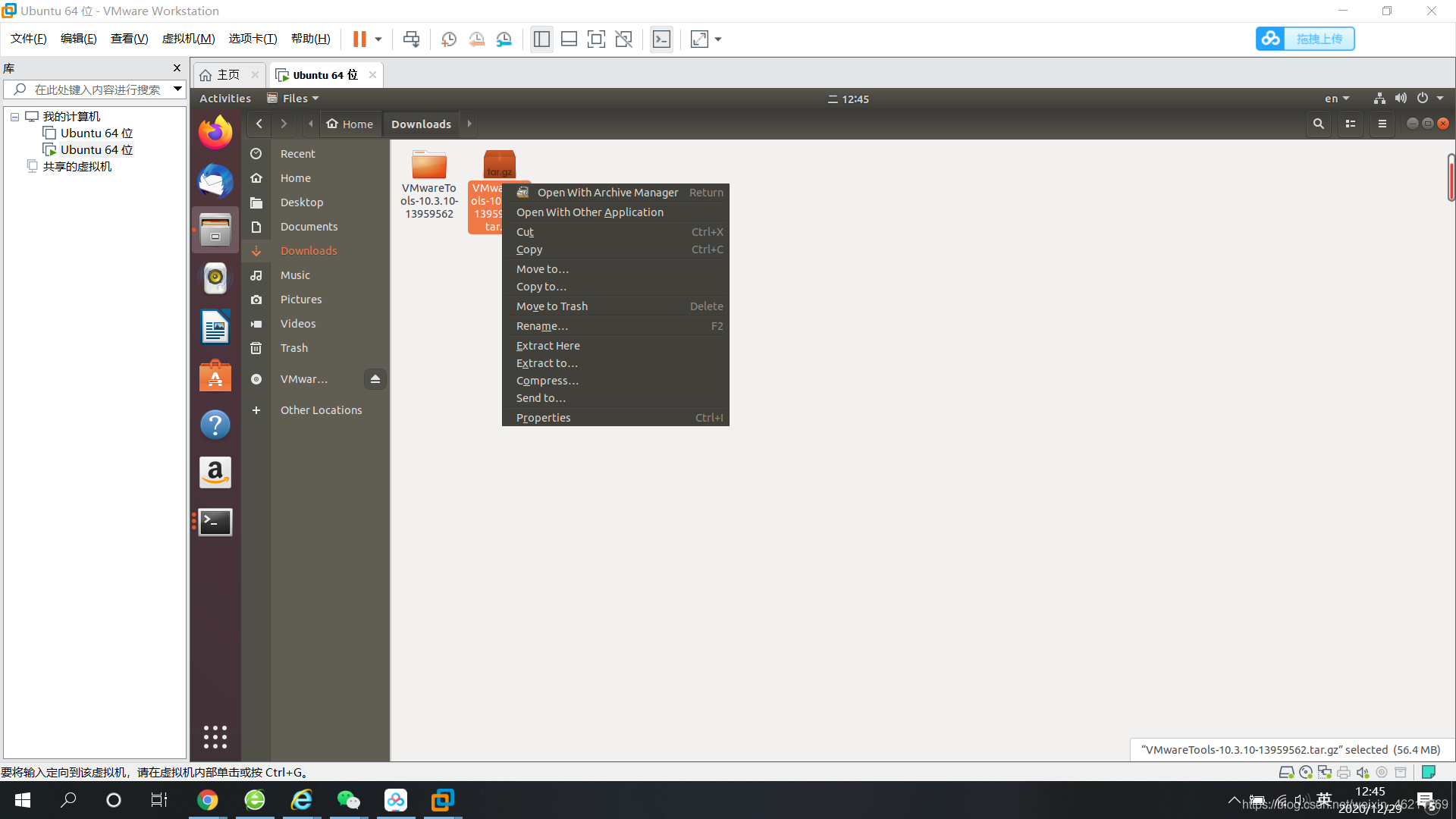Open Properties from context menu
Image resolution: width=1456 pixels, height=819 pixels.
[543, 416]
